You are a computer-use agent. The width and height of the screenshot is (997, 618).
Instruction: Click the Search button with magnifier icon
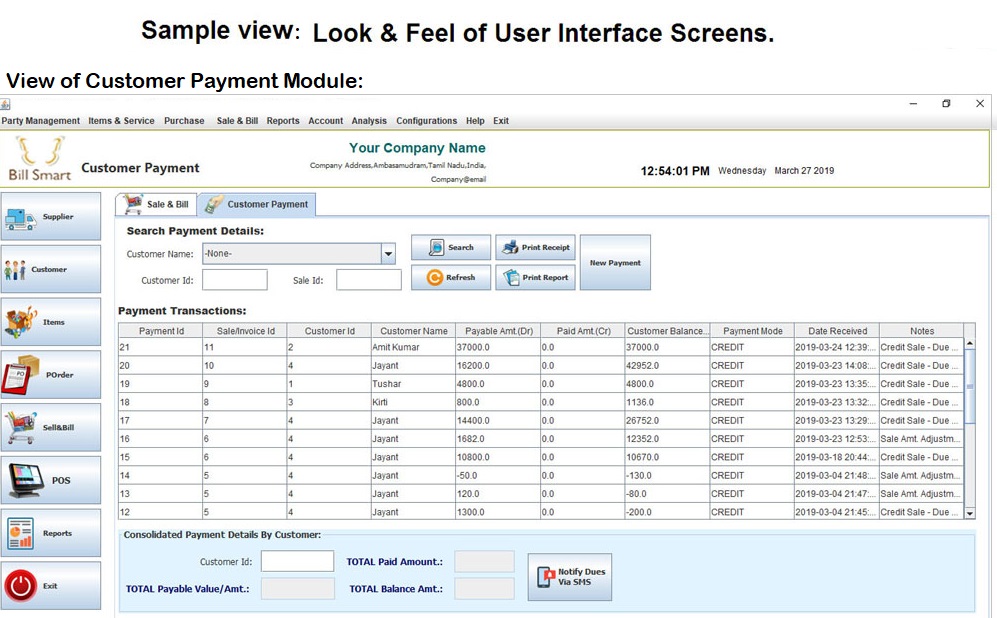click(x=451, y=247)
